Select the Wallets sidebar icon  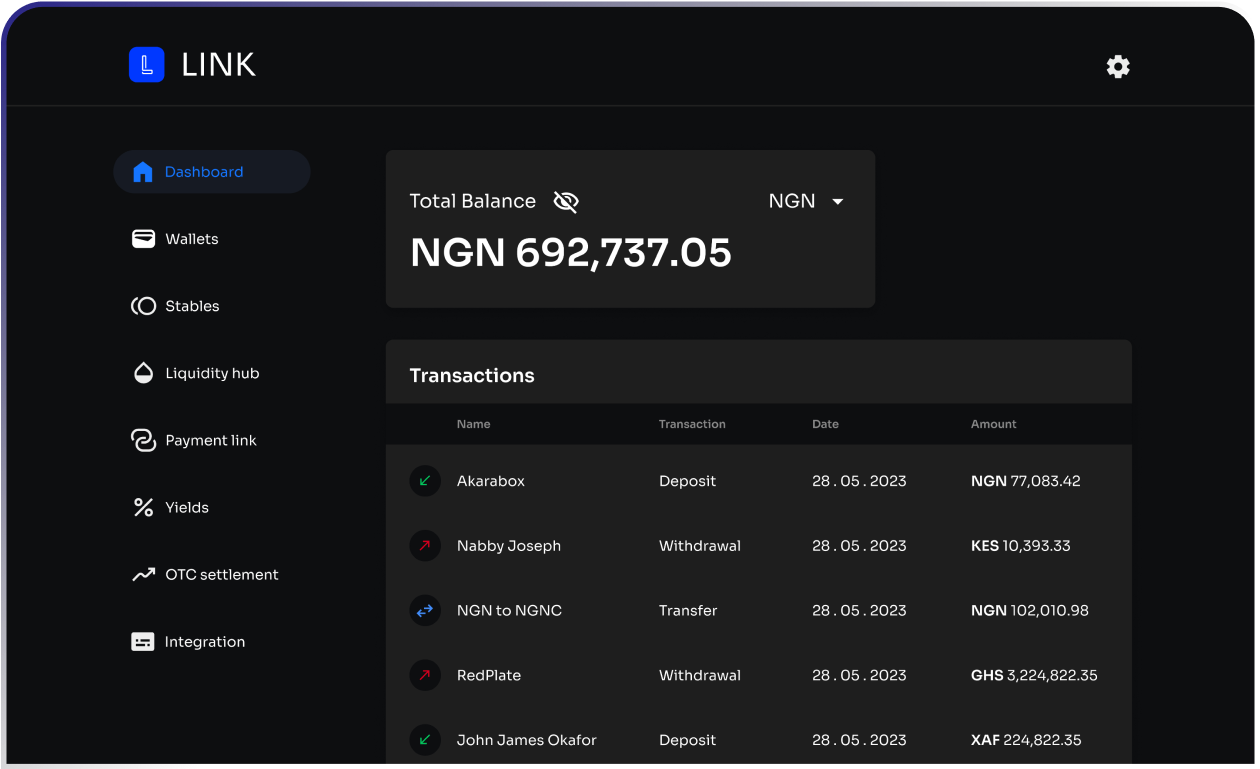click(x=143, y=238)
